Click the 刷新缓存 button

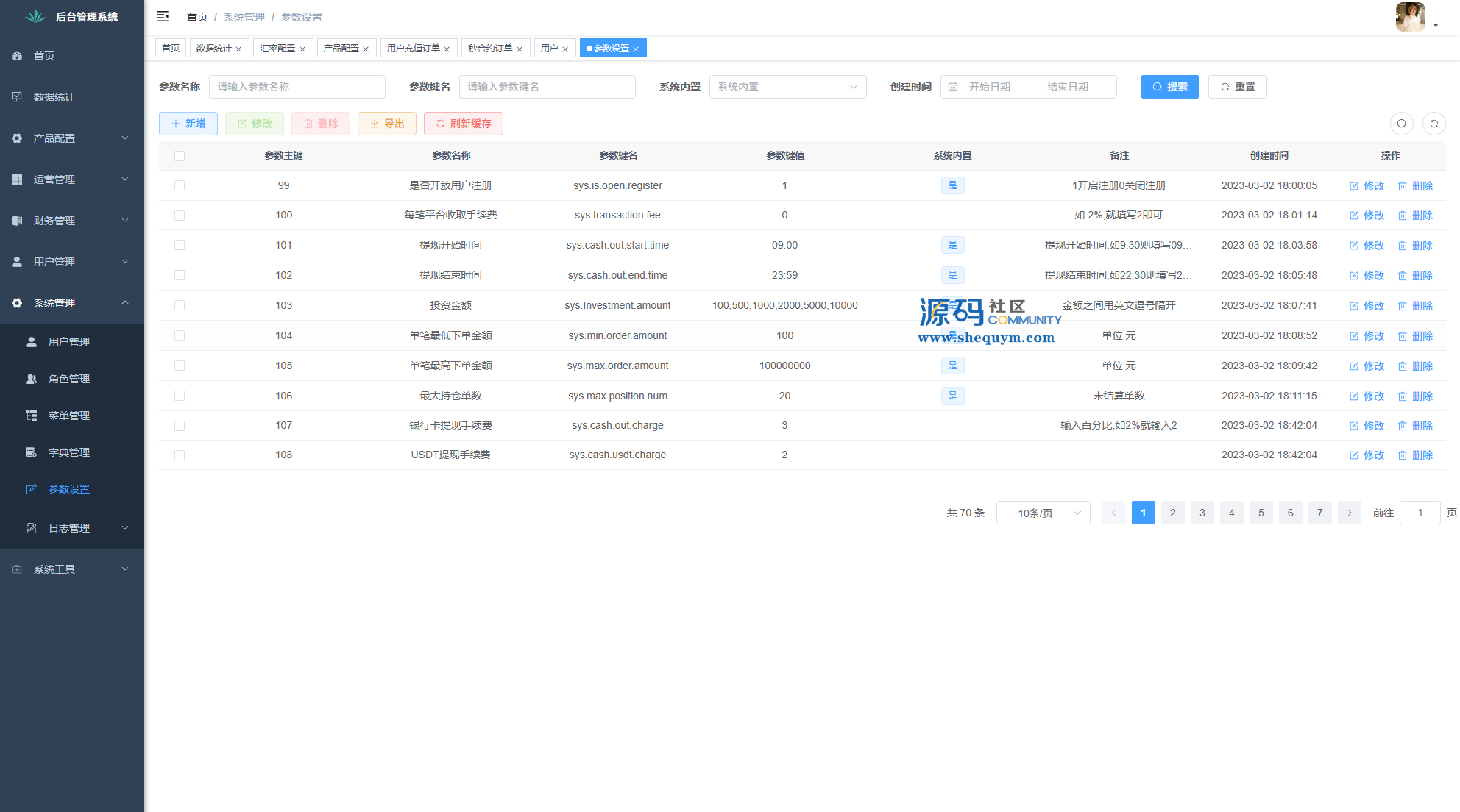463,124
